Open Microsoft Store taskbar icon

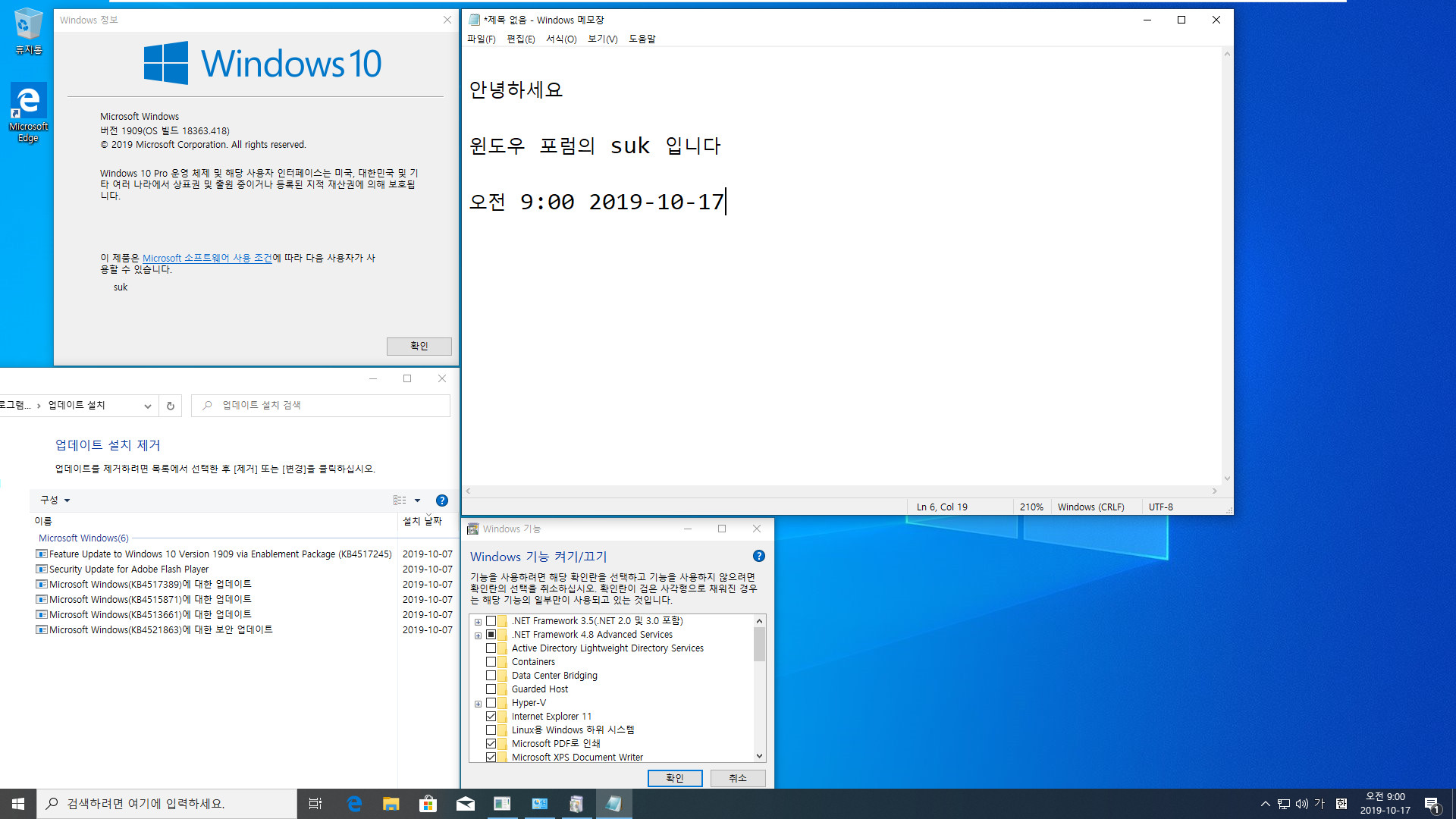(428, 804)
